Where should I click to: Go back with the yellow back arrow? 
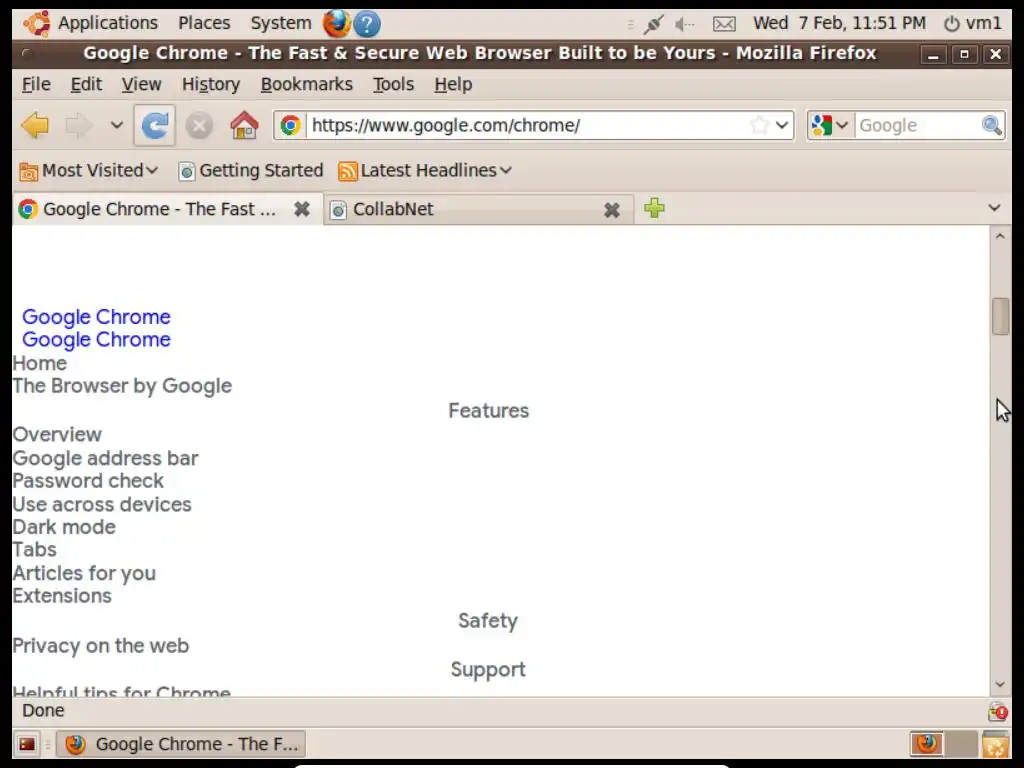click(35, 125)
